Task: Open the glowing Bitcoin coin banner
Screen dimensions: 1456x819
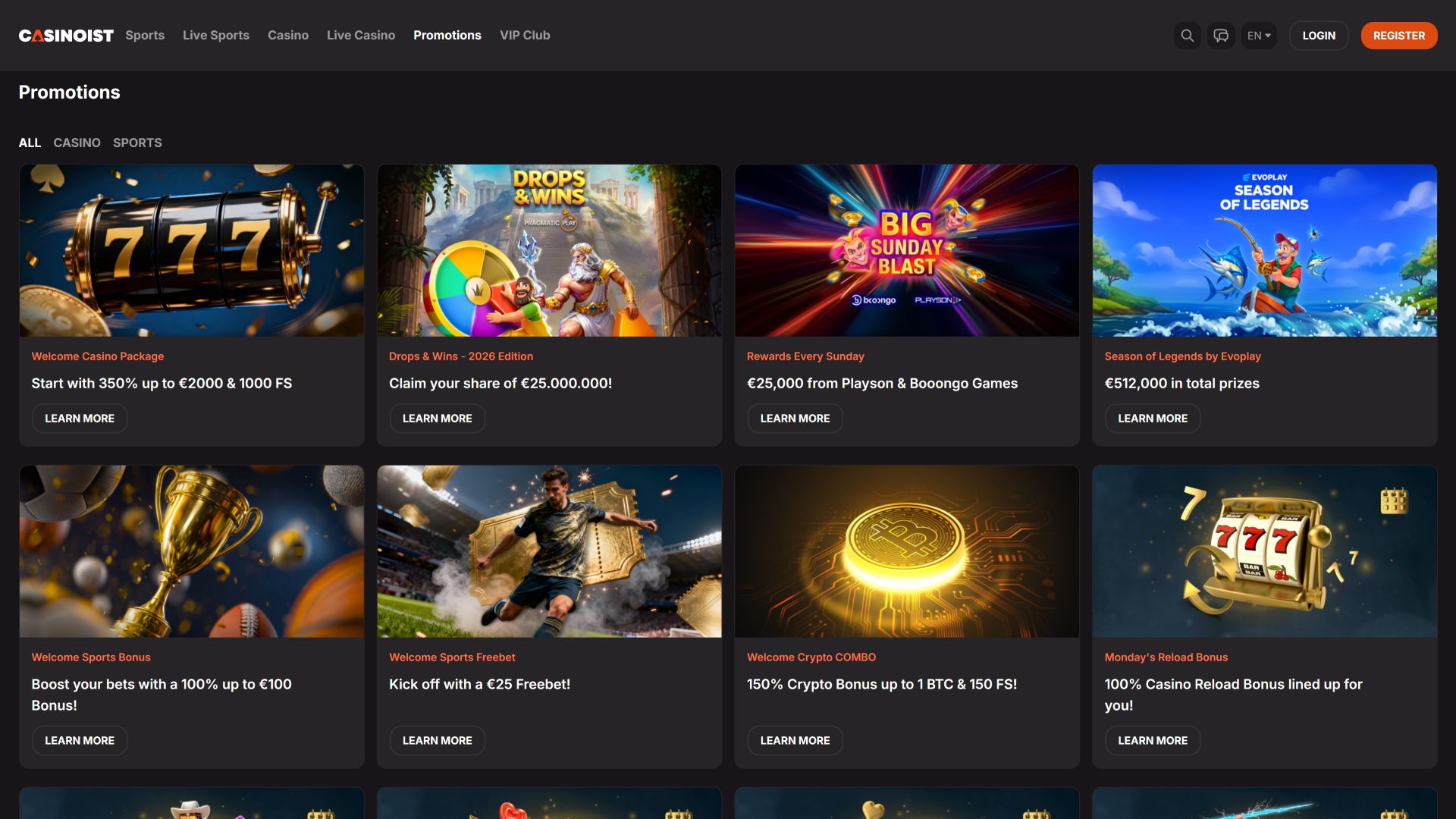Action: click(907, 551)
